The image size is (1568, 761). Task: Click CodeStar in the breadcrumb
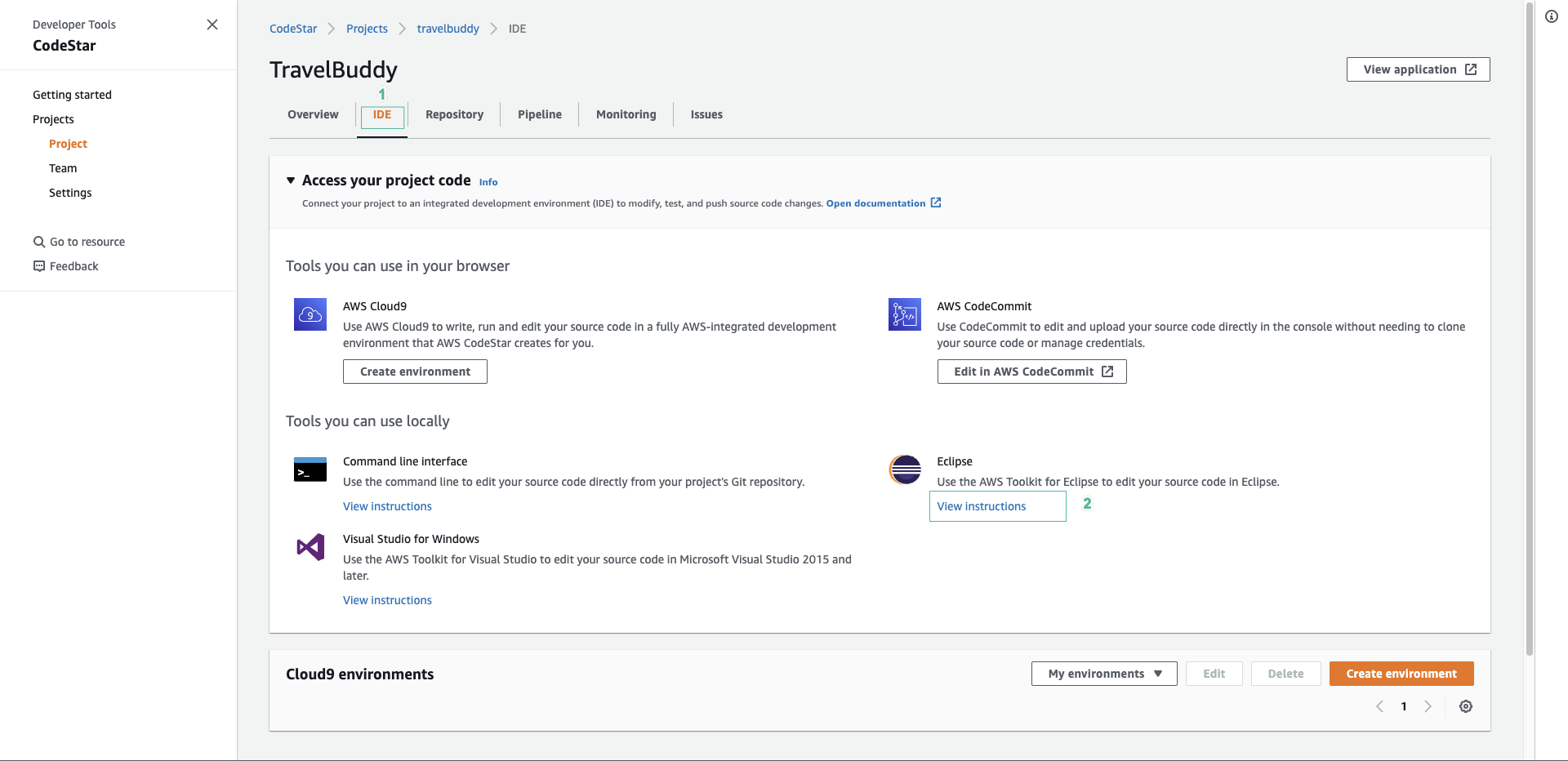[x=293, y=29]
